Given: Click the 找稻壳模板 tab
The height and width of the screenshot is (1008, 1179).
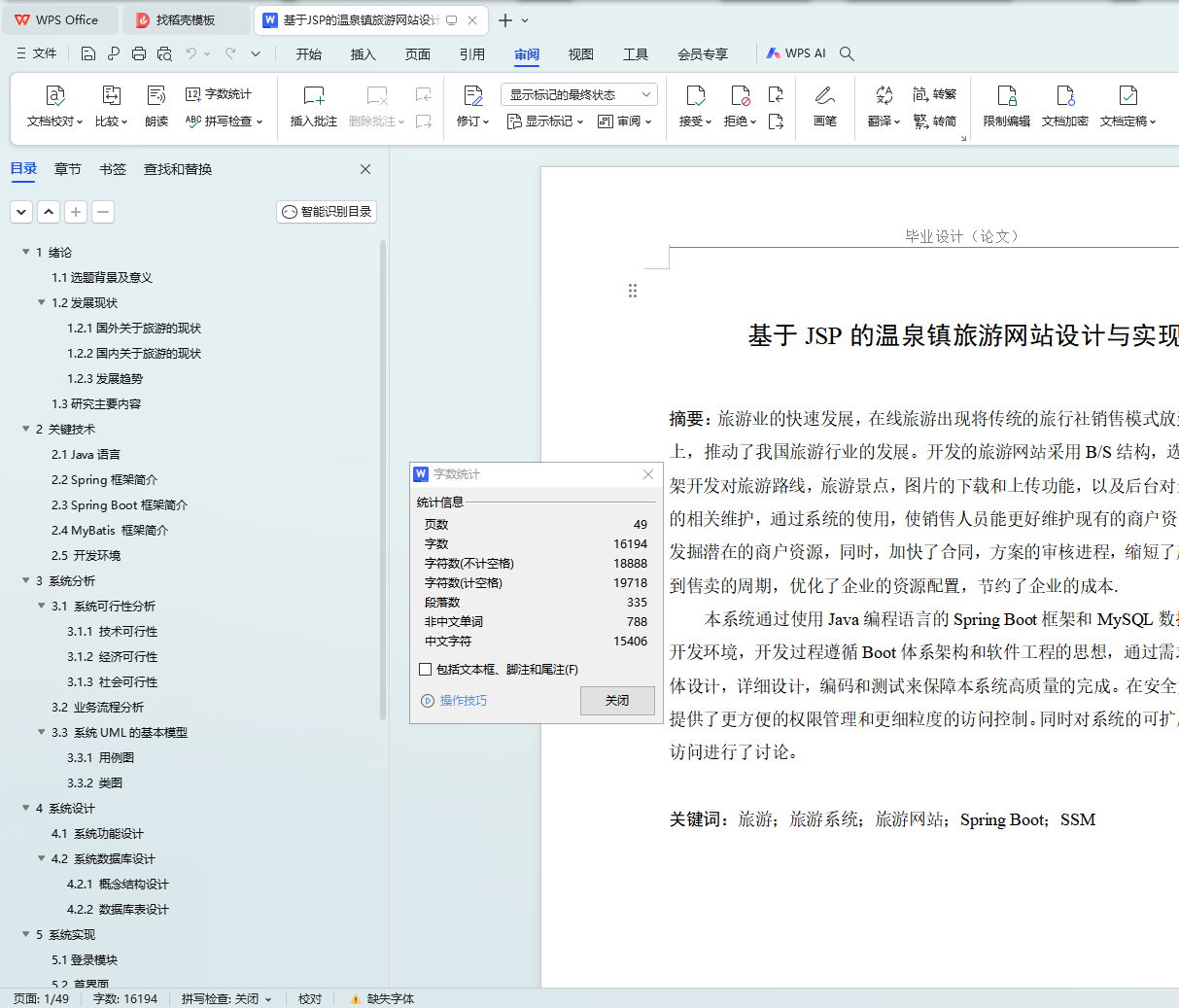Looking at the screenshot, I should click(186, 19).
